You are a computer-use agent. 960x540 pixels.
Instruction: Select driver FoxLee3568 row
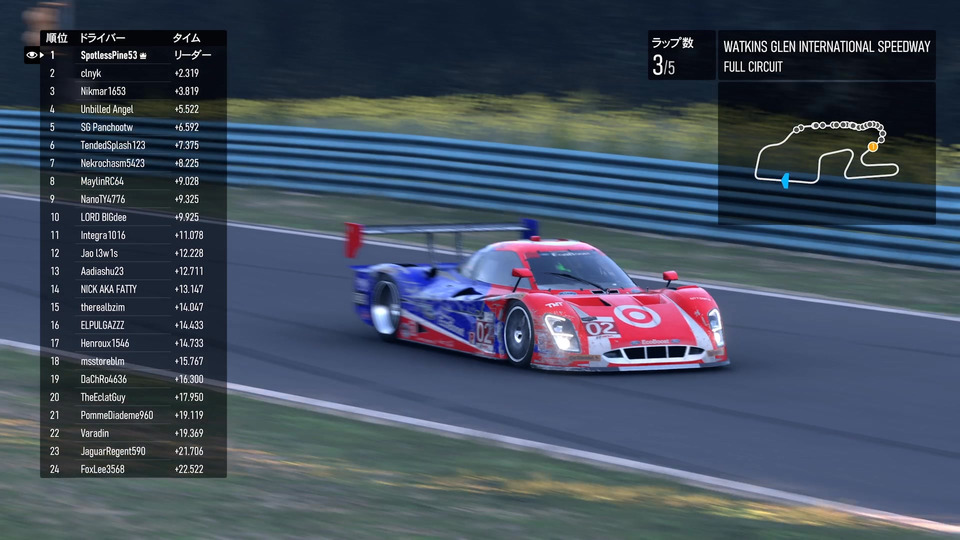(133, 469)
